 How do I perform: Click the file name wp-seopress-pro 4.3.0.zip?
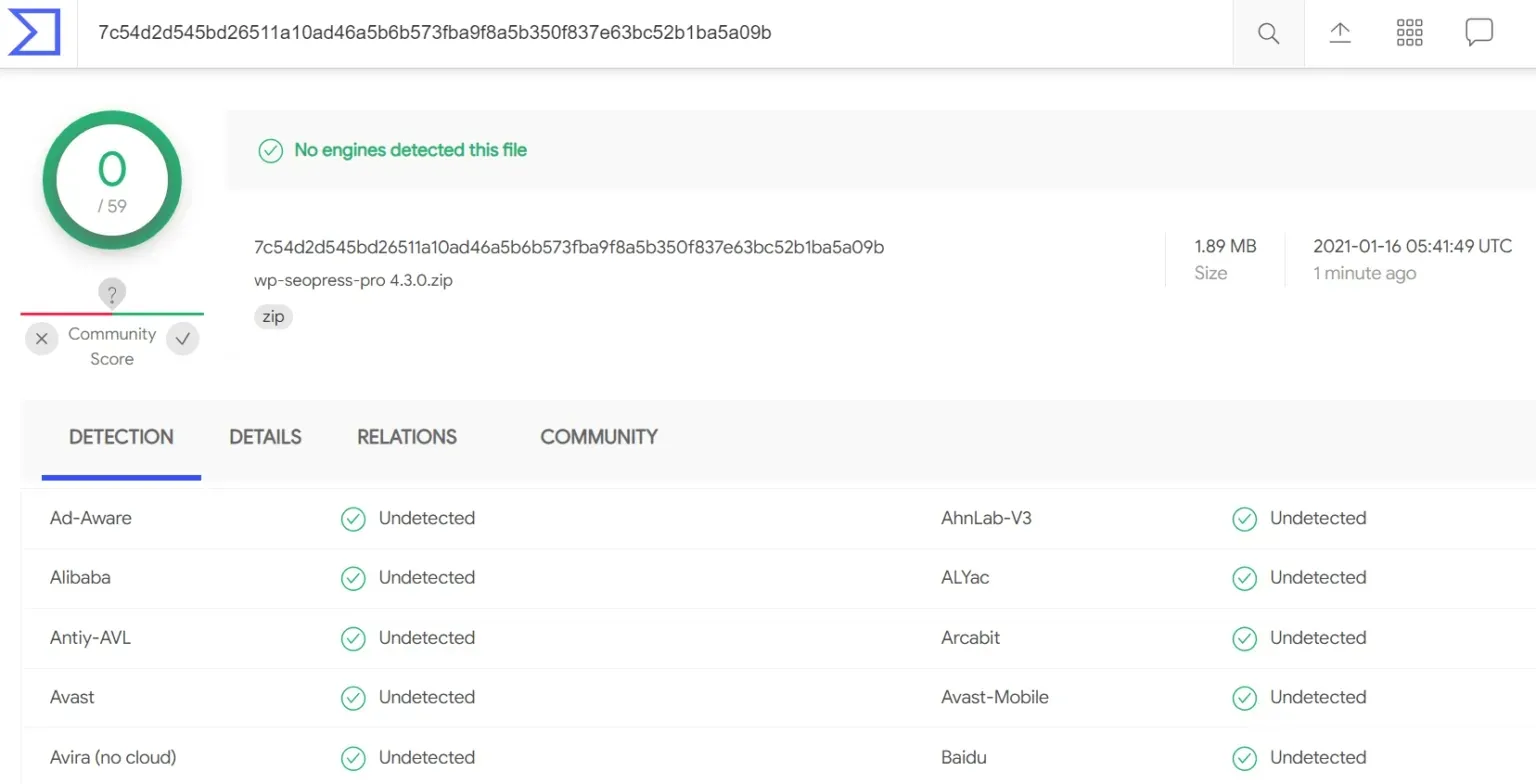[x=354, y=281]
